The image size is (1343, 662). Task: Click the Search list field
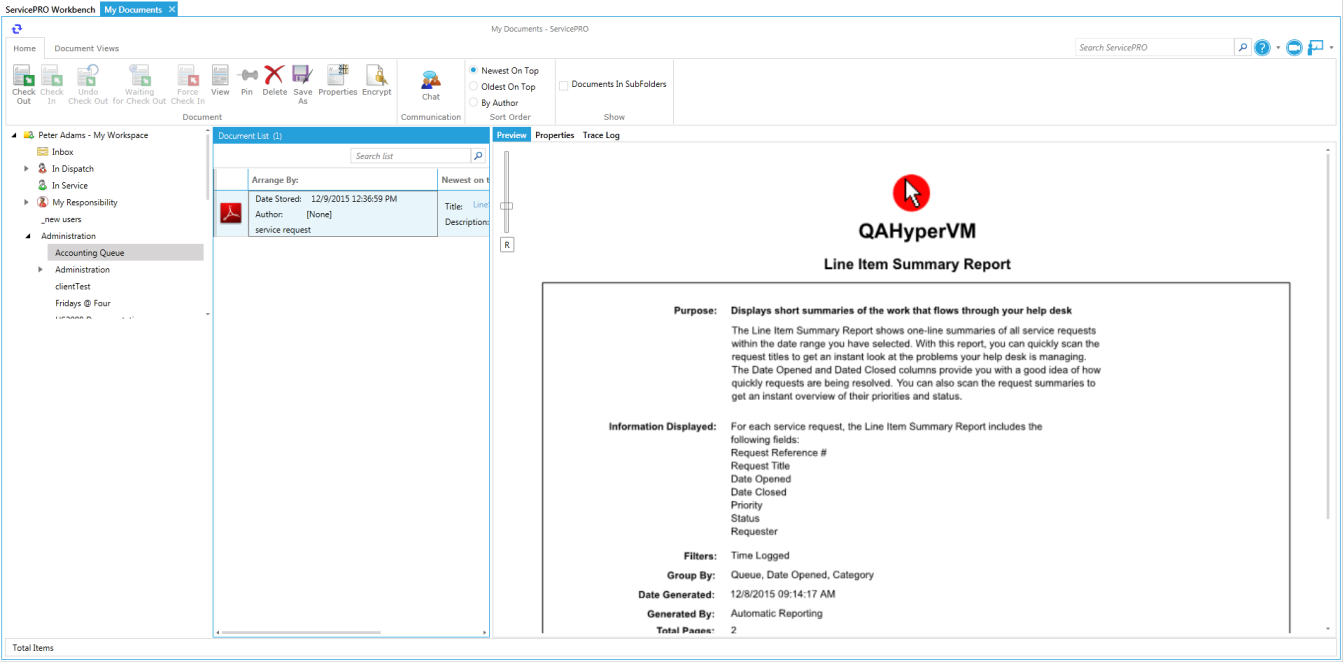pyautogui.click(x=411, y=156)
